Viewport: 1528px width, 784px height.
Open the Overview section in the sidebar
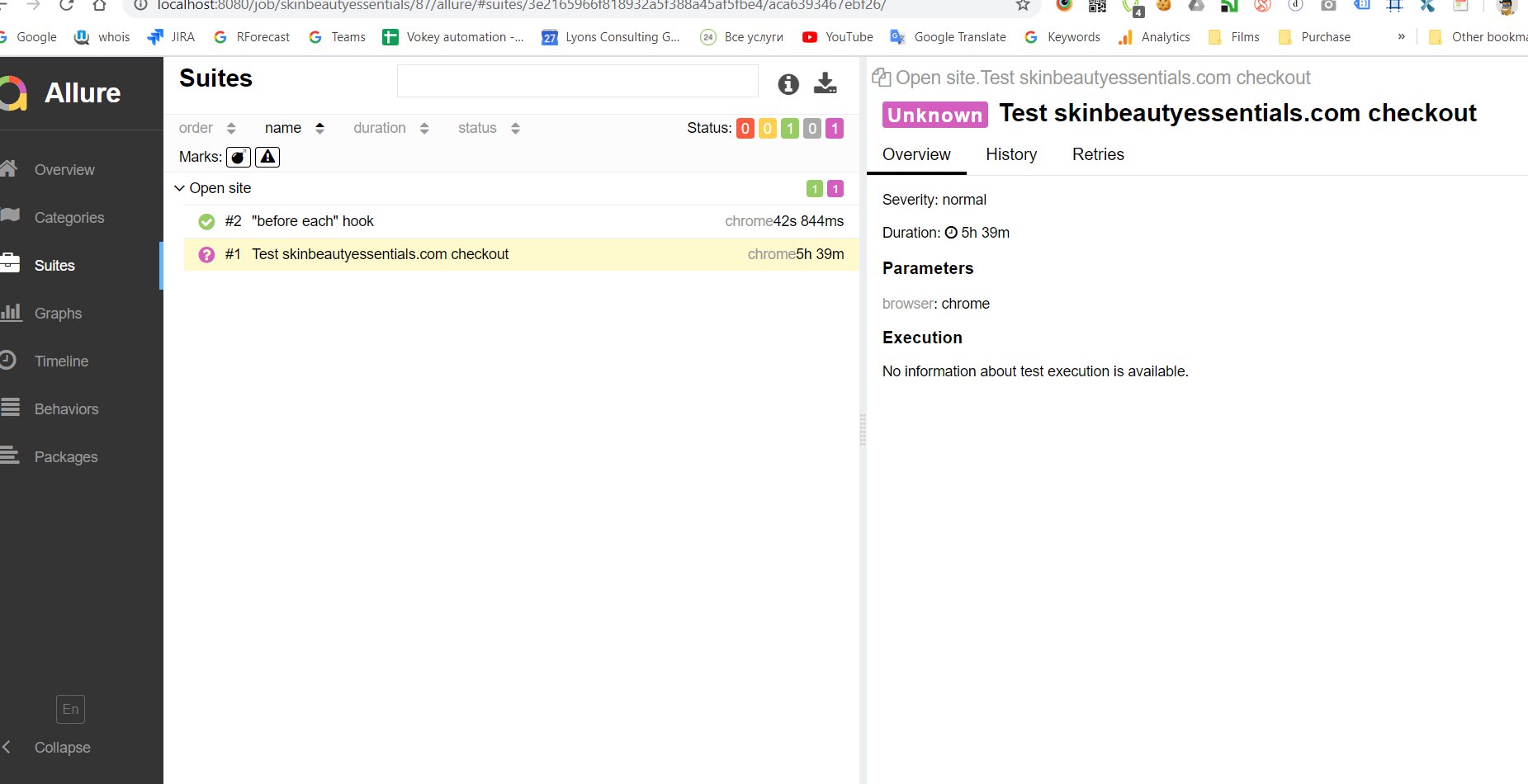[64, 170]
